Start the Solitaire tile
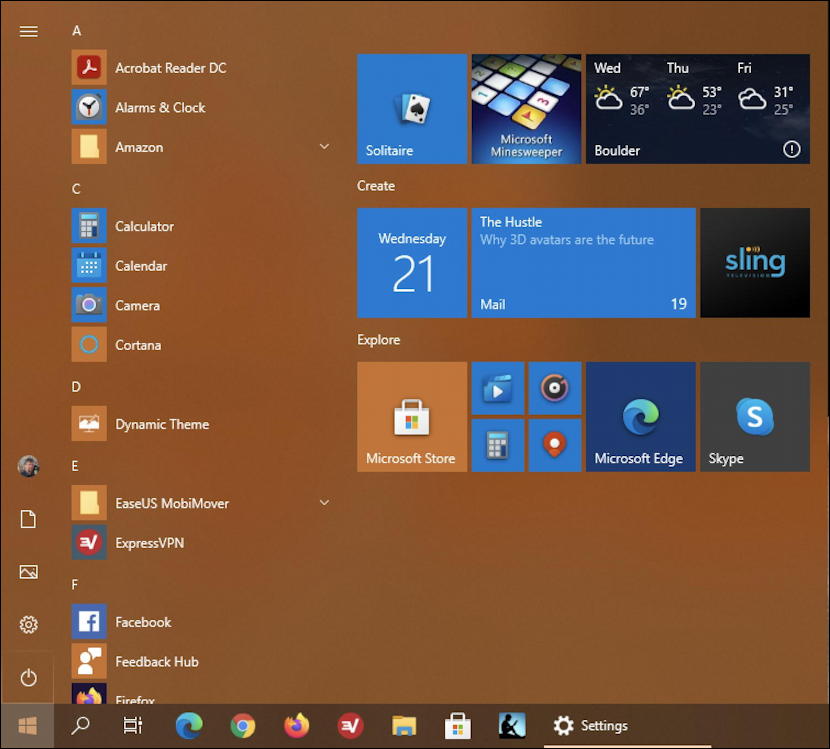The image size is (830, 749). 411,108
